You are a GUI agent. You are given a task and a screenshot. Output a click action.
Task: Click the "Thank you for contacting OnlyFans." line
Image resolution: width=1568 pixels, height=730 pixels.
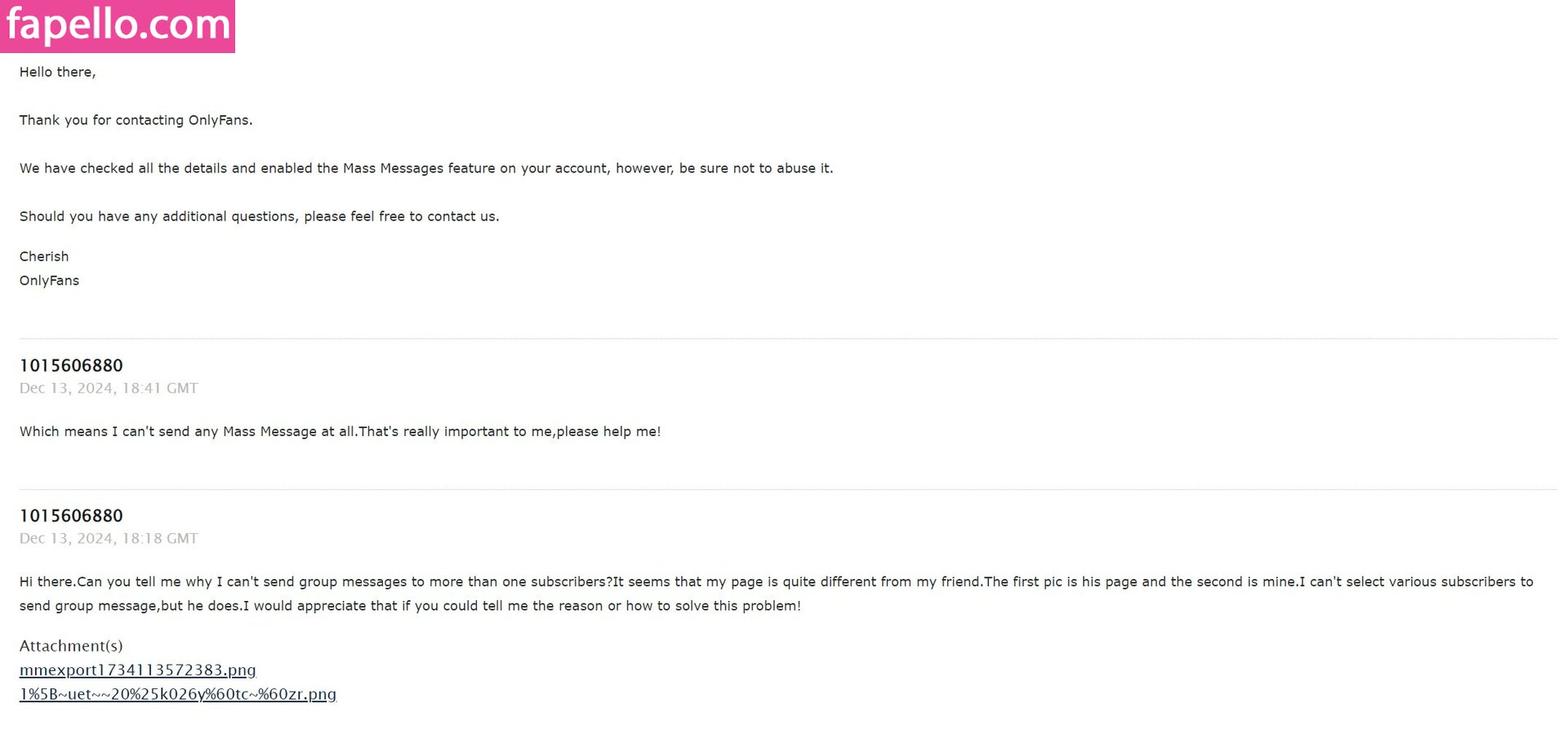tap(136, 120)
